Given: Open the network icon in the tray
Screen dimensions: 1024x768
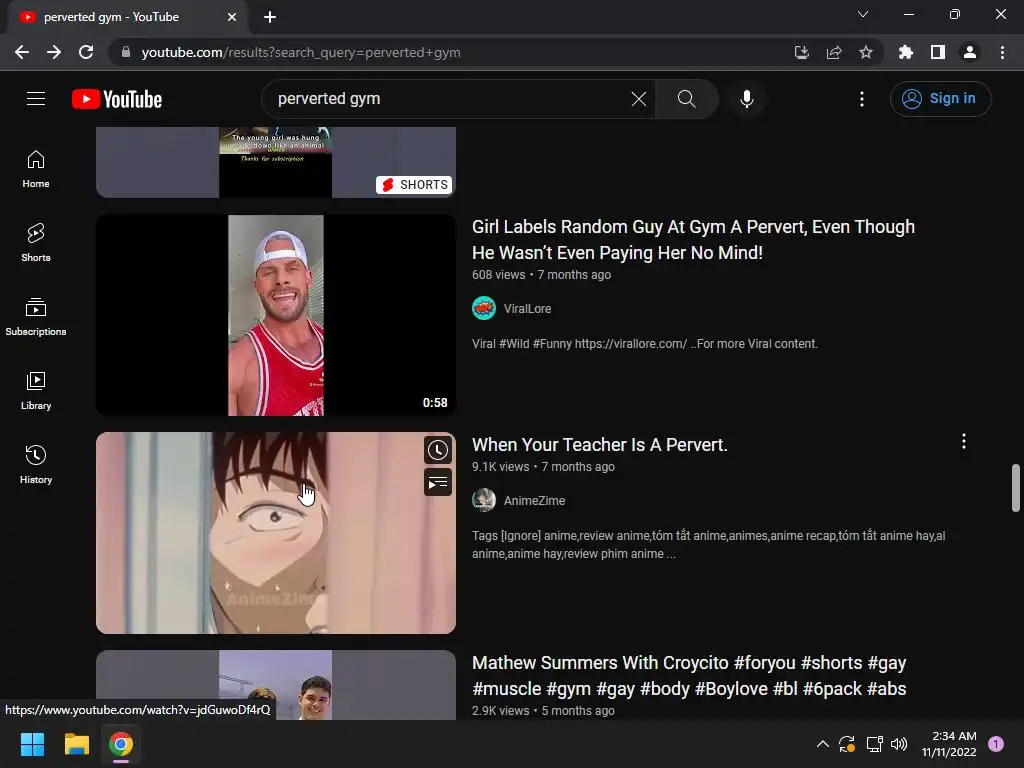Looking at the screenshot, I should pyautogui.click(x=874, y=744).
